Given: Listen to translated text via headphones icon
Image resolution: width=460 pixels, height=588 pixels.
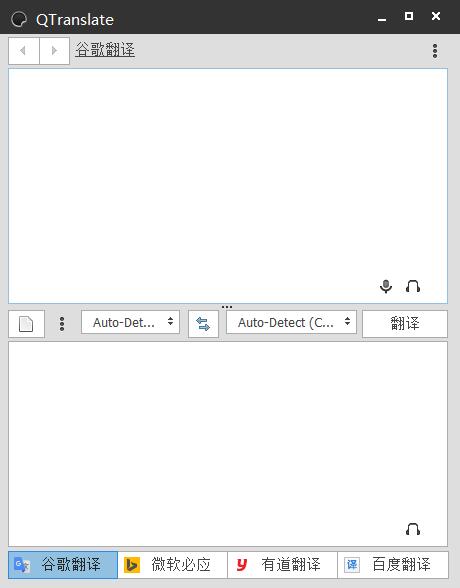Looking at the screenshot, I should 413,529.
